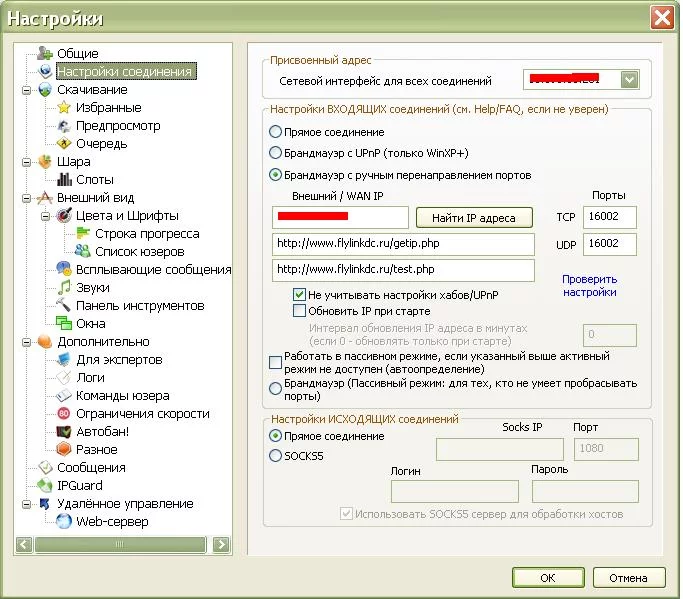683x599 pixels.
Task: Click the Для экспертов icon
Action: click(64, 359)
